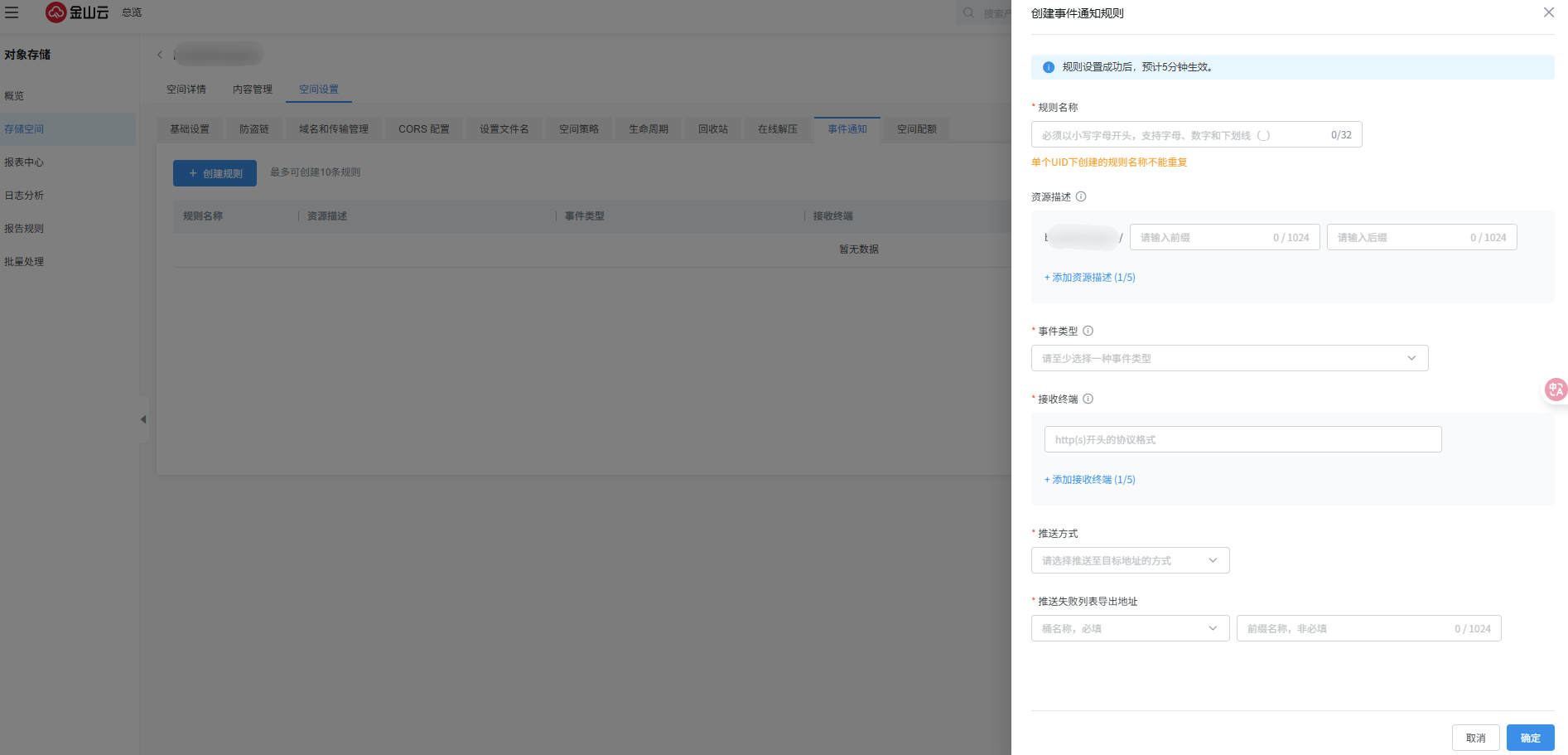Focus the http(s) receiving endpoint field
Viewport: 1568px width, 755px height.
1242,439
